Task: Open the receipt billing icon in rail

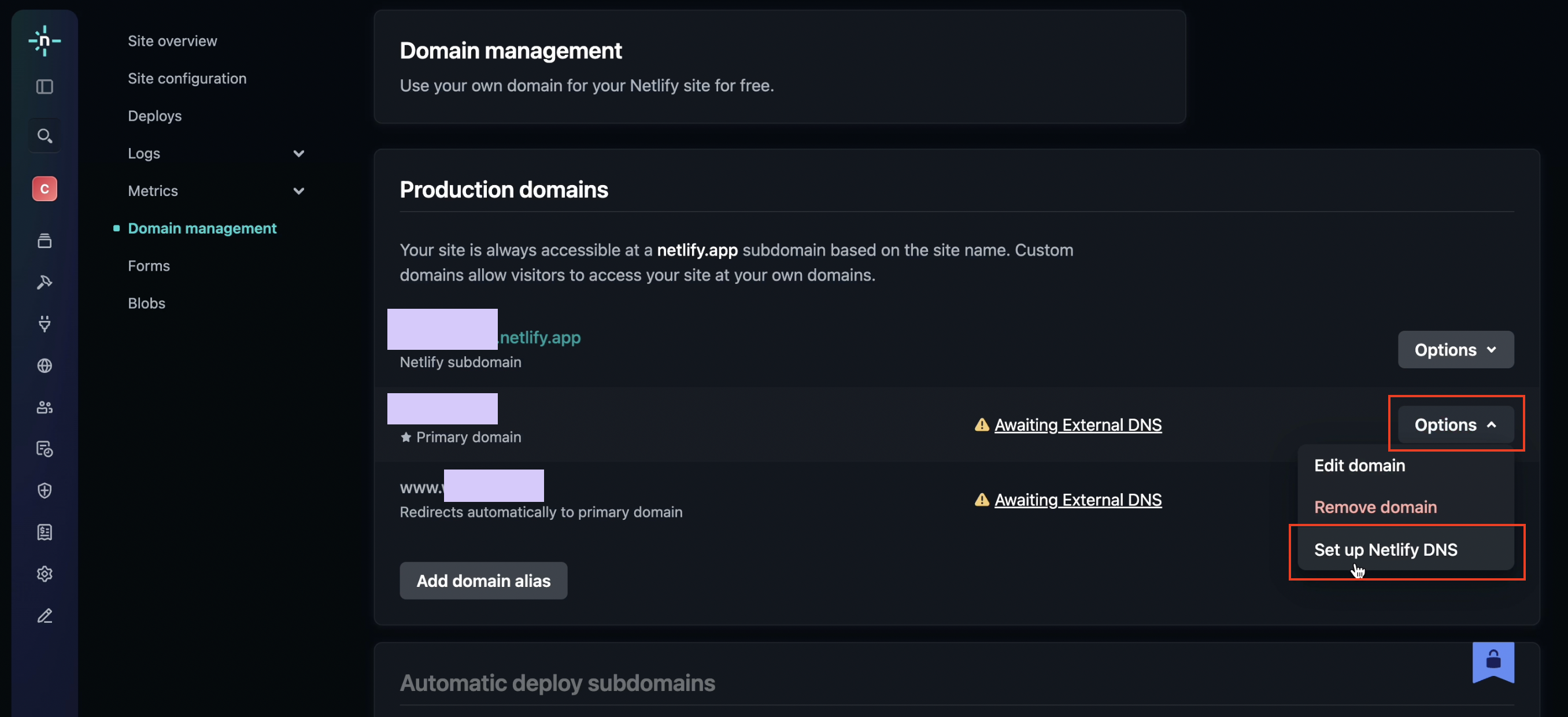Action: click(45, 532)
